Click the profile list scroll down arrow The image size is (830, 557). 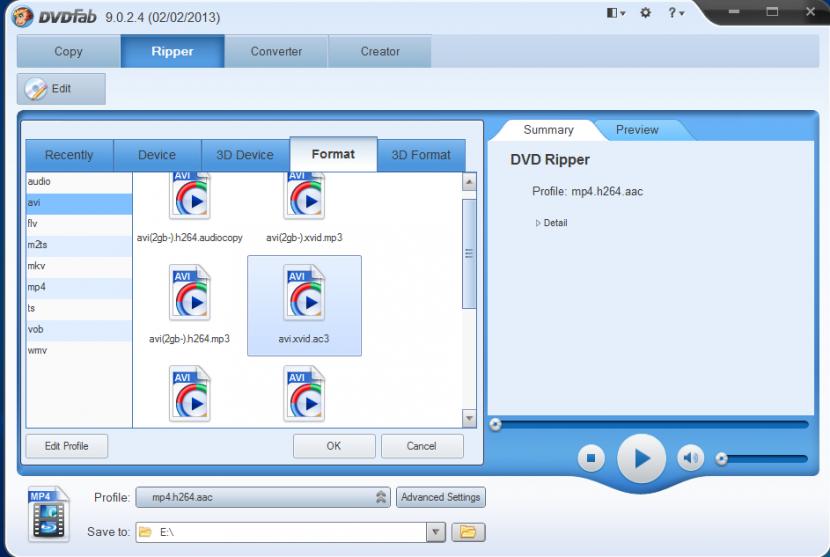pyautogui.click(x=469, y=418)
